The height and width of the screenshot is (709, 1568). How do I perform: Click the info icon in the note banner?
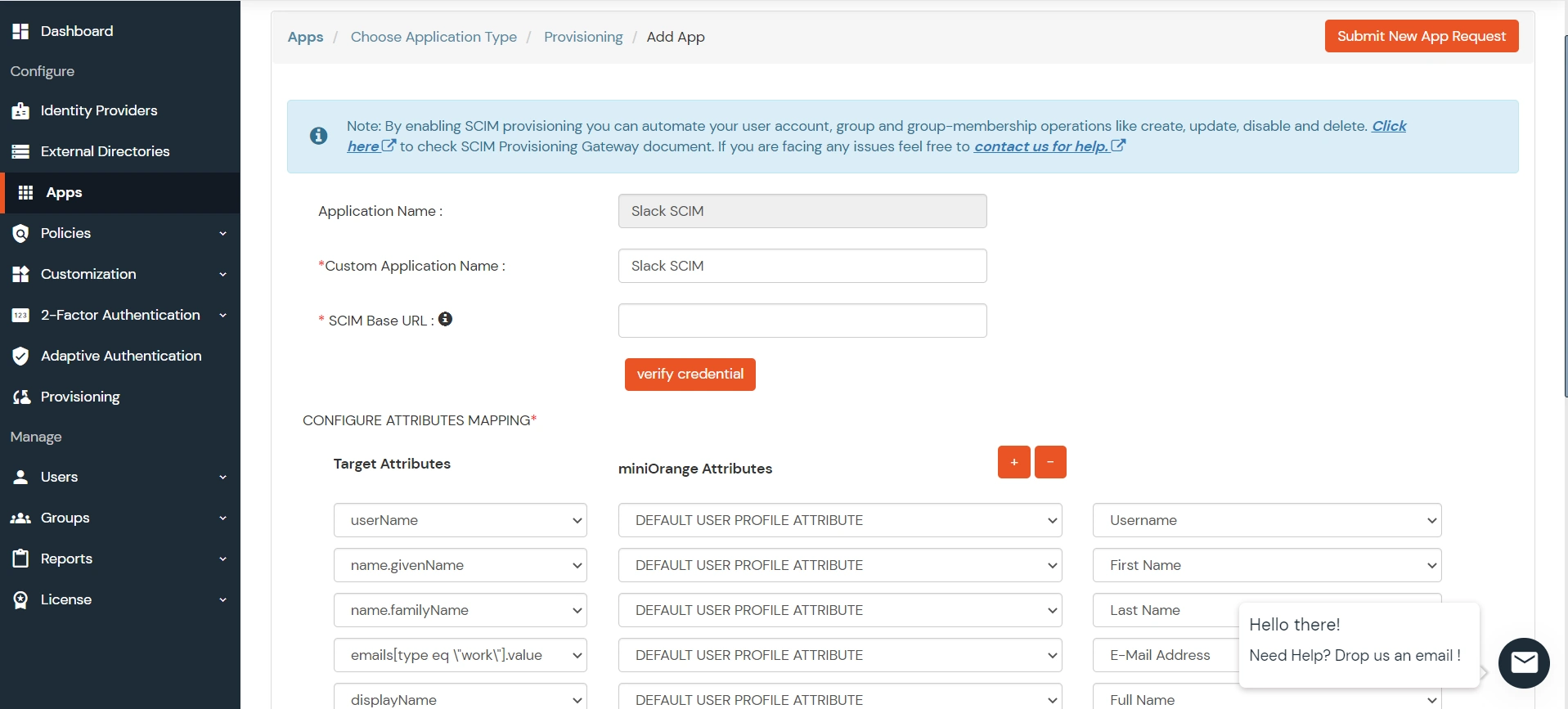(319, 136)
